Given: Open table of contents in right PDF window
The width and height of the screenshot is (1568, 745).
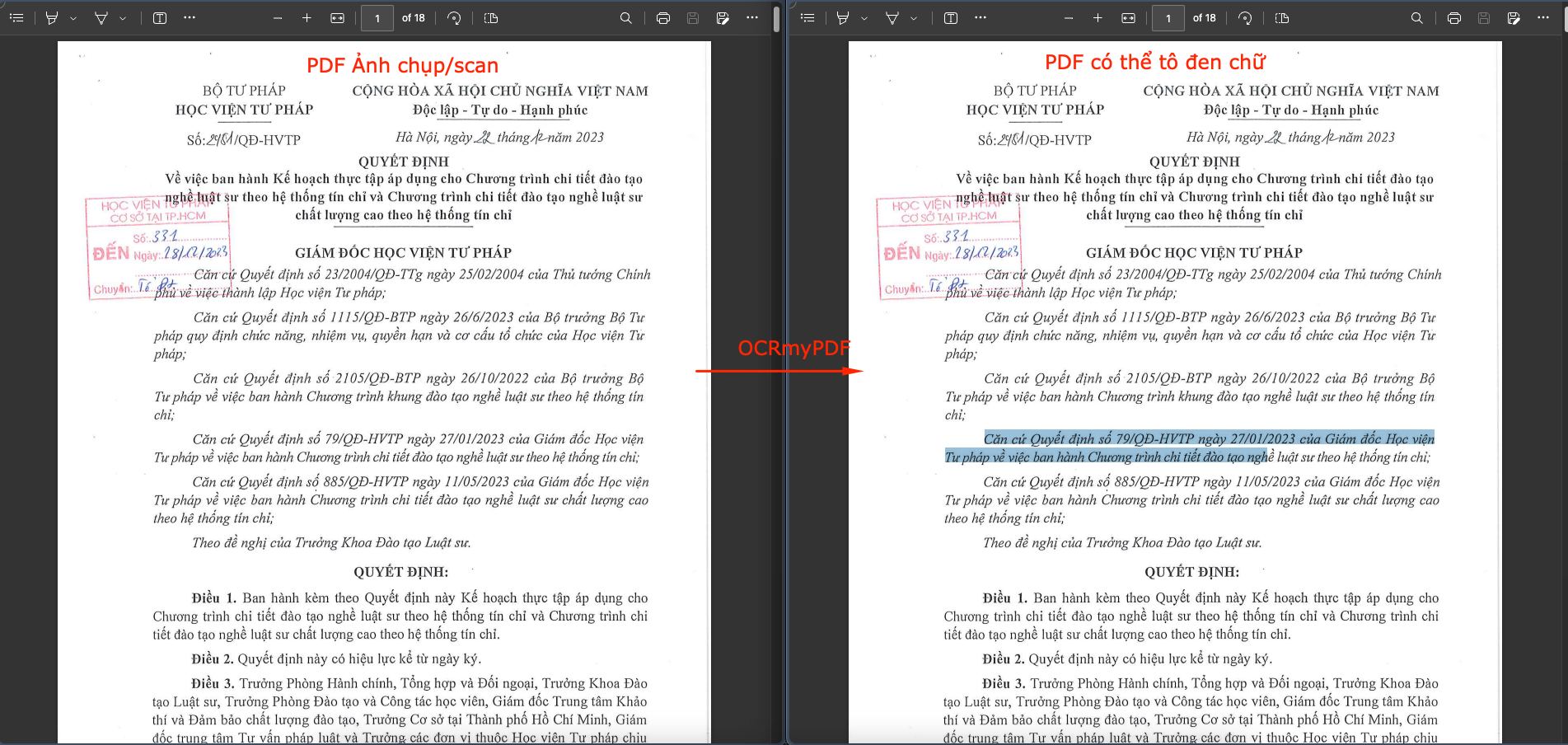Looking at the screenshot, I should coord(807,17).
